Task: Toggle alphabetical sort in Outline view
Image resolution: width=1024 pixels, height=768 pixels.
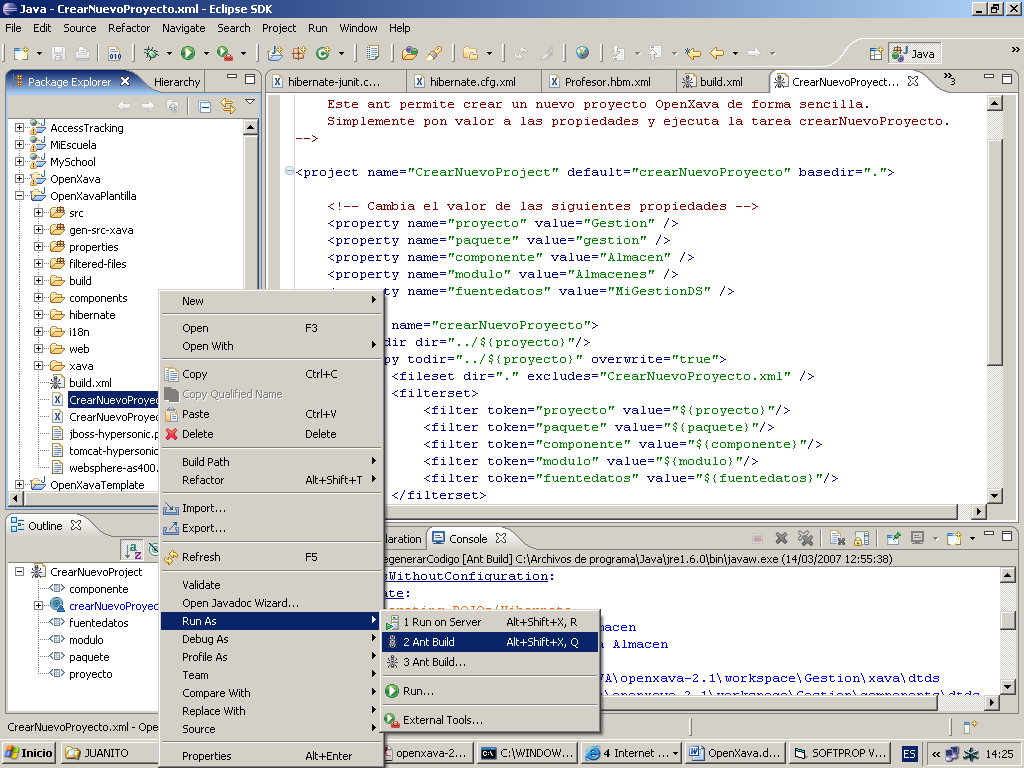Action: point(132,549)
